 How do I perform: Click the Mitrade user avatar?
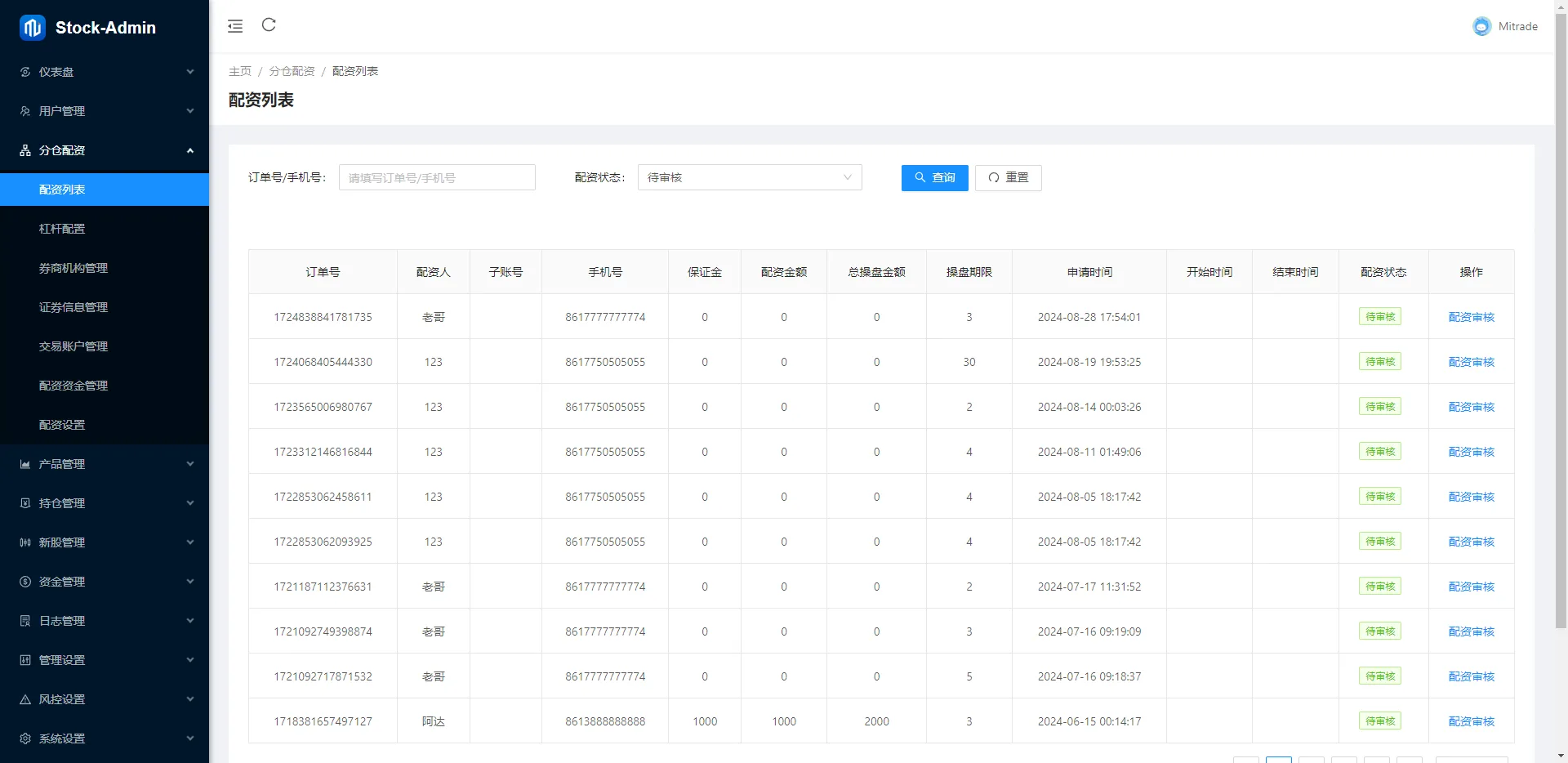[1481, 27]
